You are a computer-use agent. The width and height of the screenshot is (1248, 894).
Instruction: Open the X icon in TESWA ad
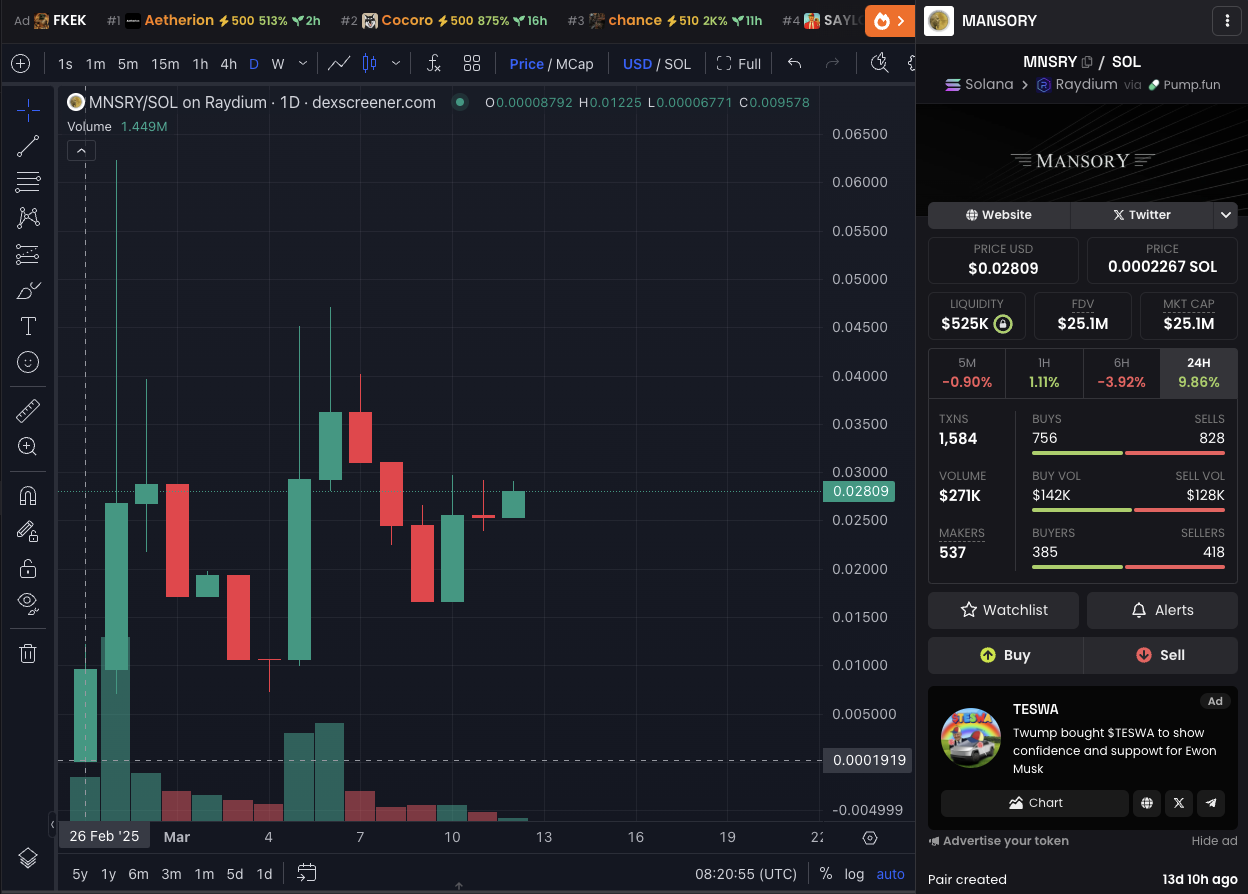1179,803
